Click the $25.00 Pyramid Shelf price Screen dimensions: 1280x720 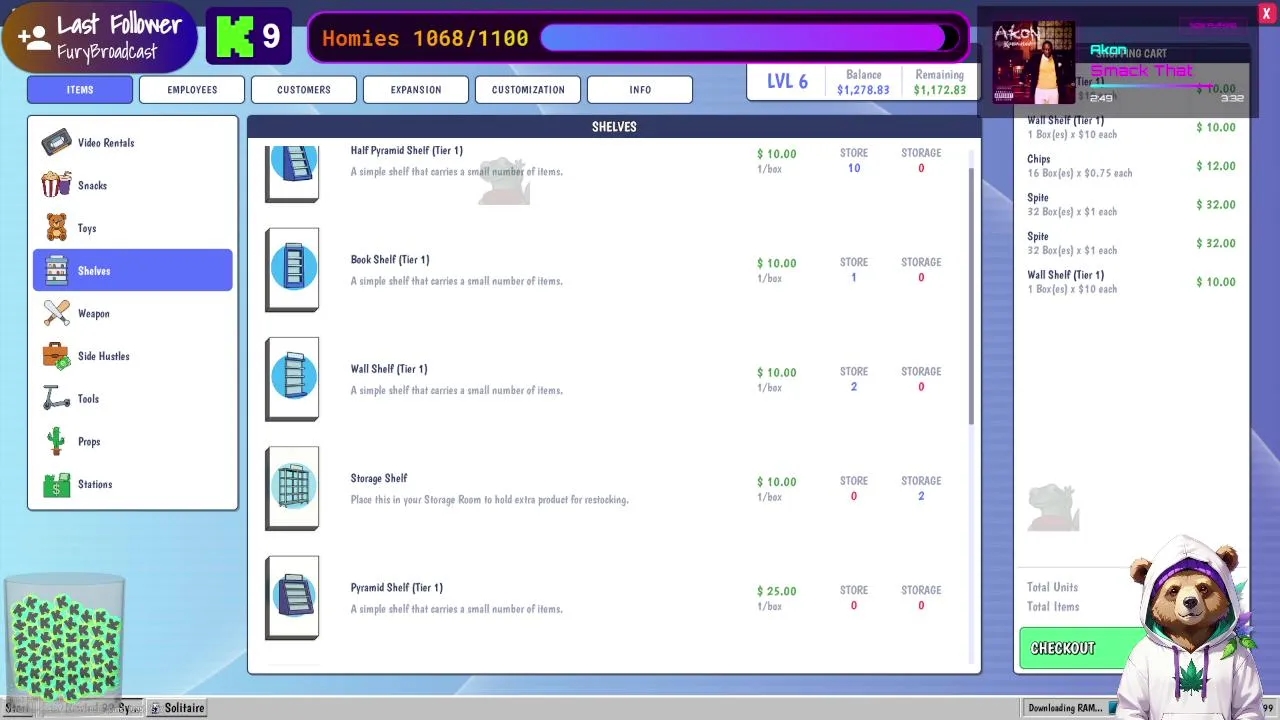click(x=777, y=591)
